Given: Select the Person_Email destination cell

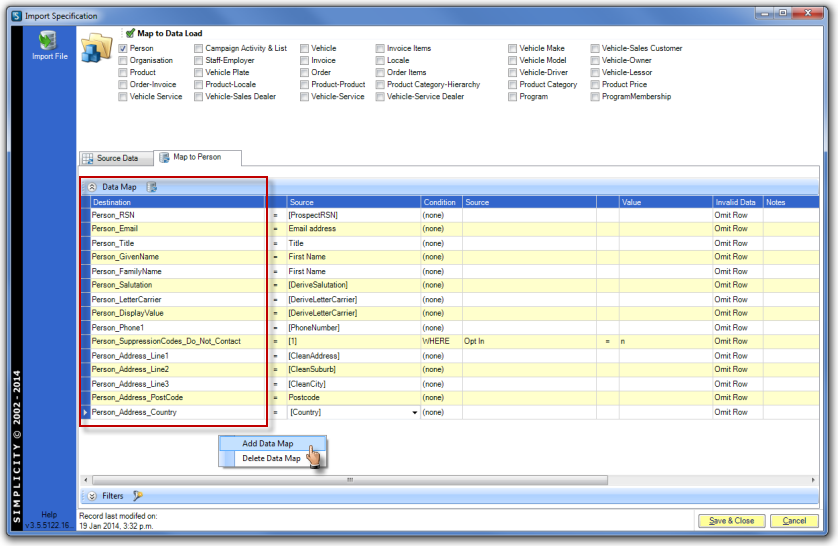Looking at the screenshot, I should click(177, 229).
